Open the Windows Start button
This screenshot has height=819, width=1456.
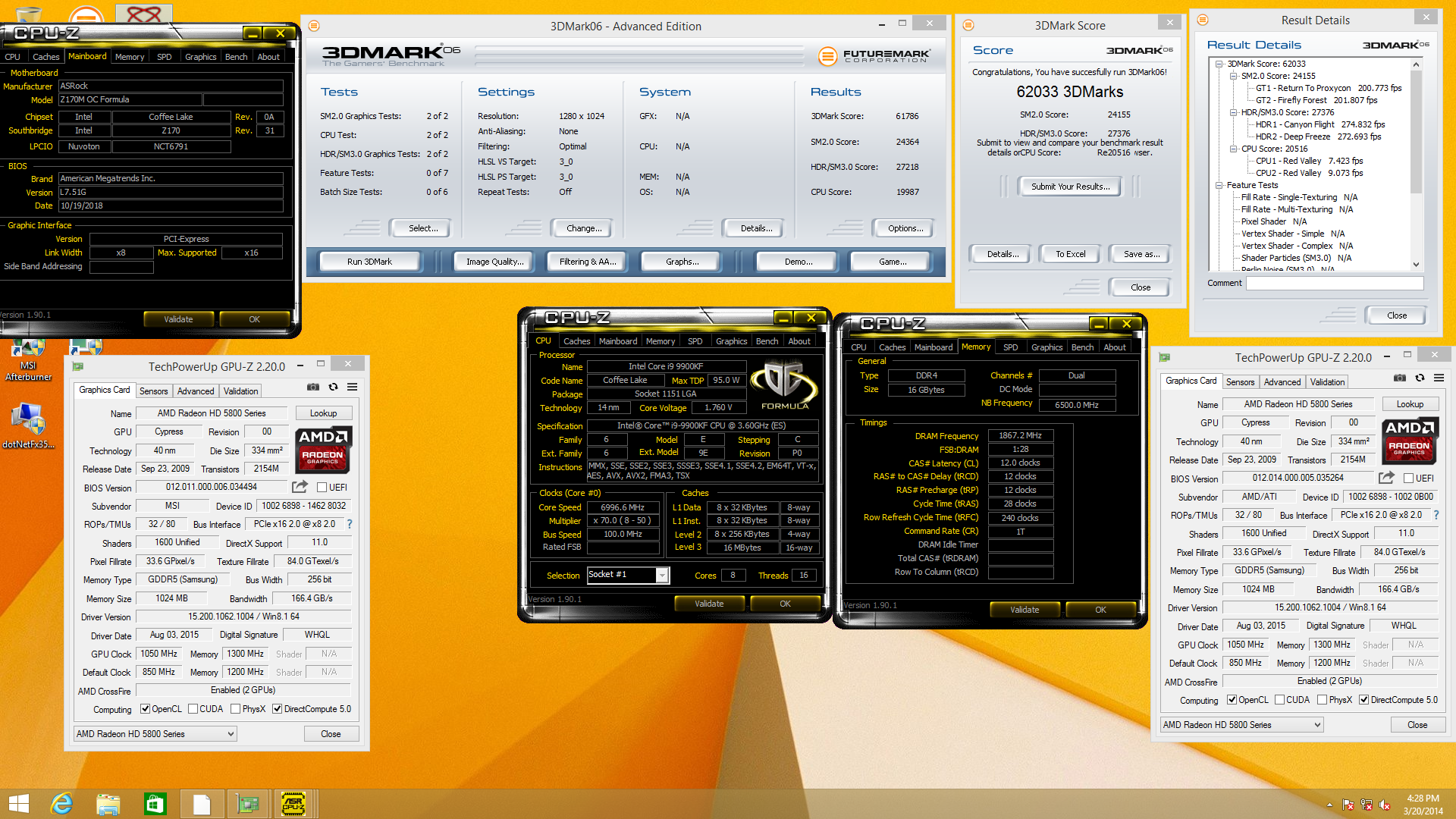tap(18, 804)
